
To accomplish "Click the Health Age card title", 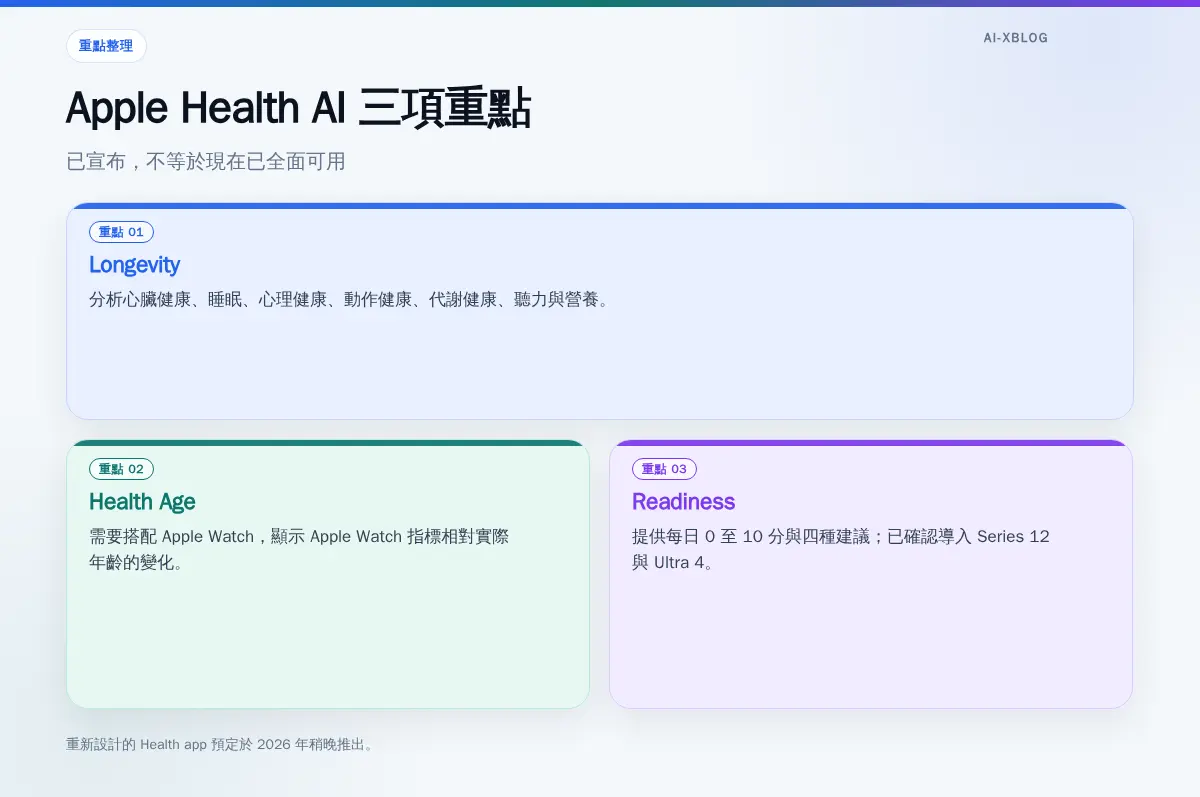I will click(142, 502).
